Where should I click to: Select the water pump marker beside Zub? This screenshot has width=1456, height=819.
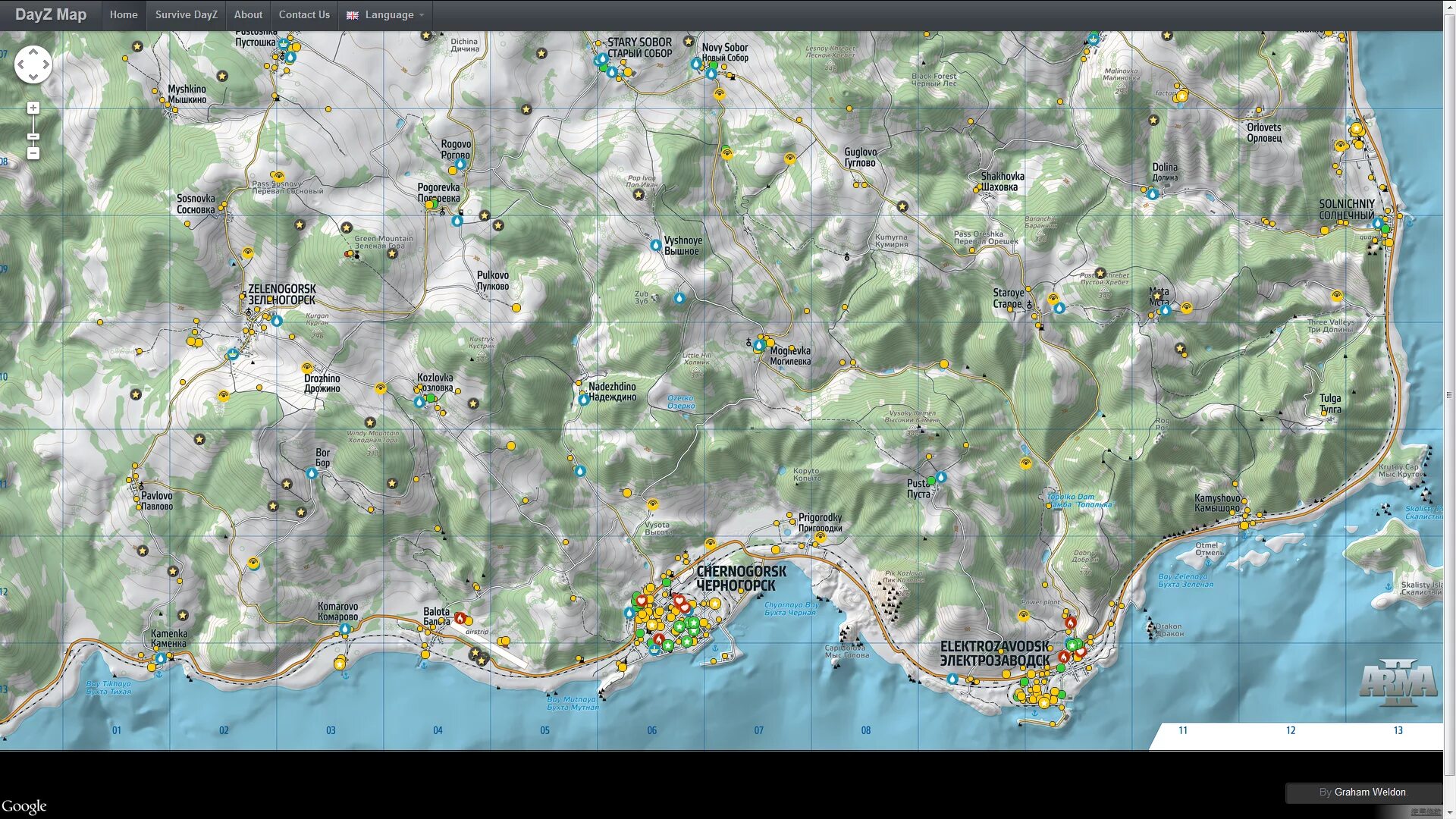pos(679,298)
